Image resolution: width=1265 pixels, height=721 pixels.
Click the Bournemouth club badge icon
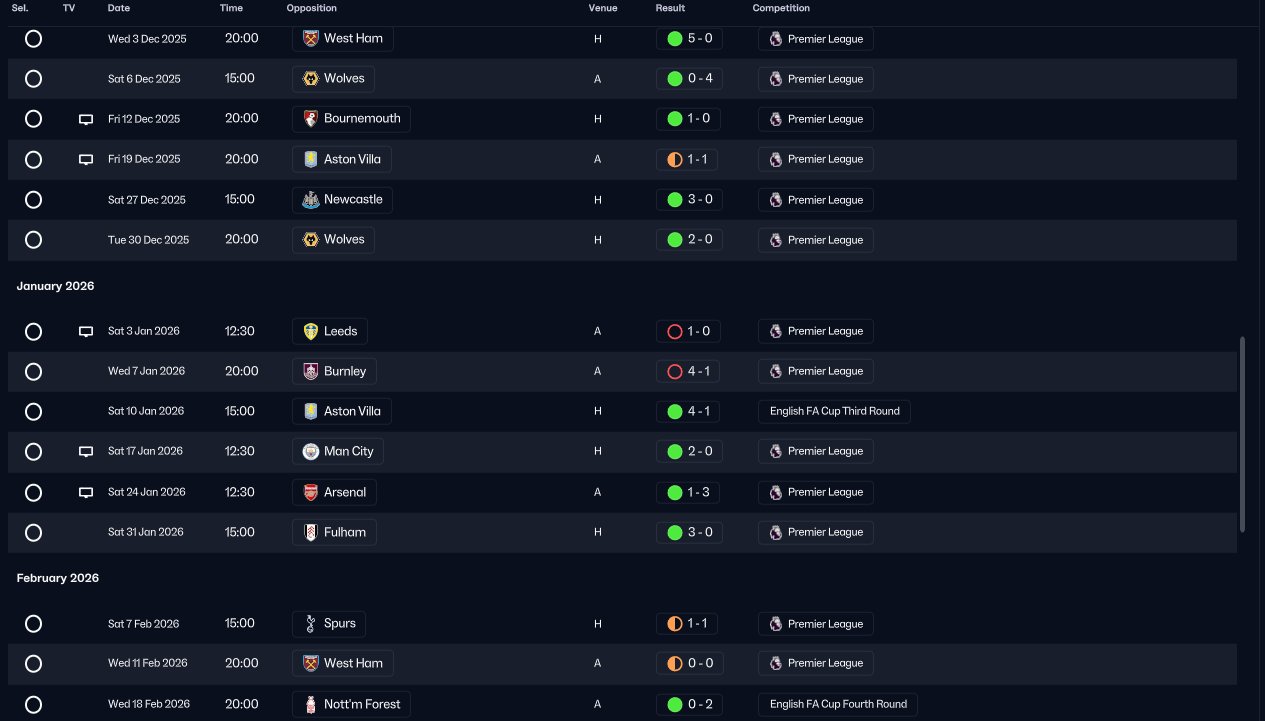pyautogui.click(x=311, y=119)
